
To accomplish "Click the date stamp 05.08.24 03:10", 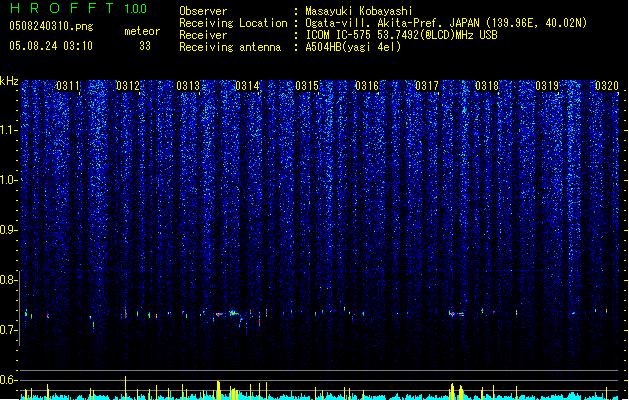I will point(51,46).
